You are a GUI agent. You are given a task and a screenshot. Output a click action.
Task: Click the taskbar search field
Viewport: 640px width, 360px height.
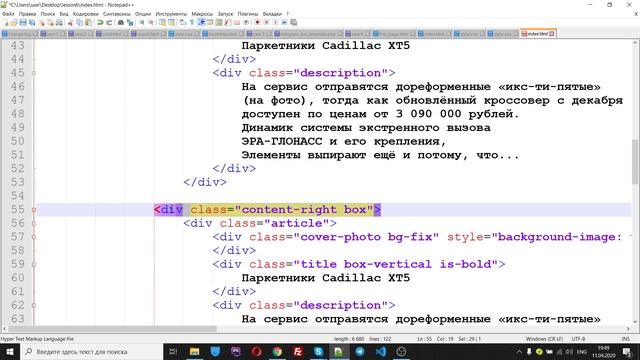pyautogui.click(x=91, y=351)
